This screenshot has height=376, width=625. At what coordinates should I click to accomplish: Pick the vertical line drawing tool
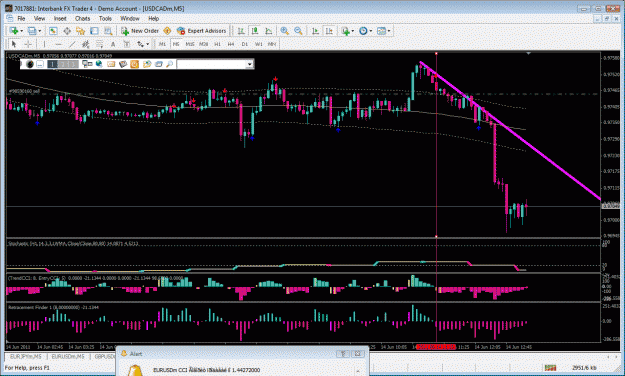[44, 44]
